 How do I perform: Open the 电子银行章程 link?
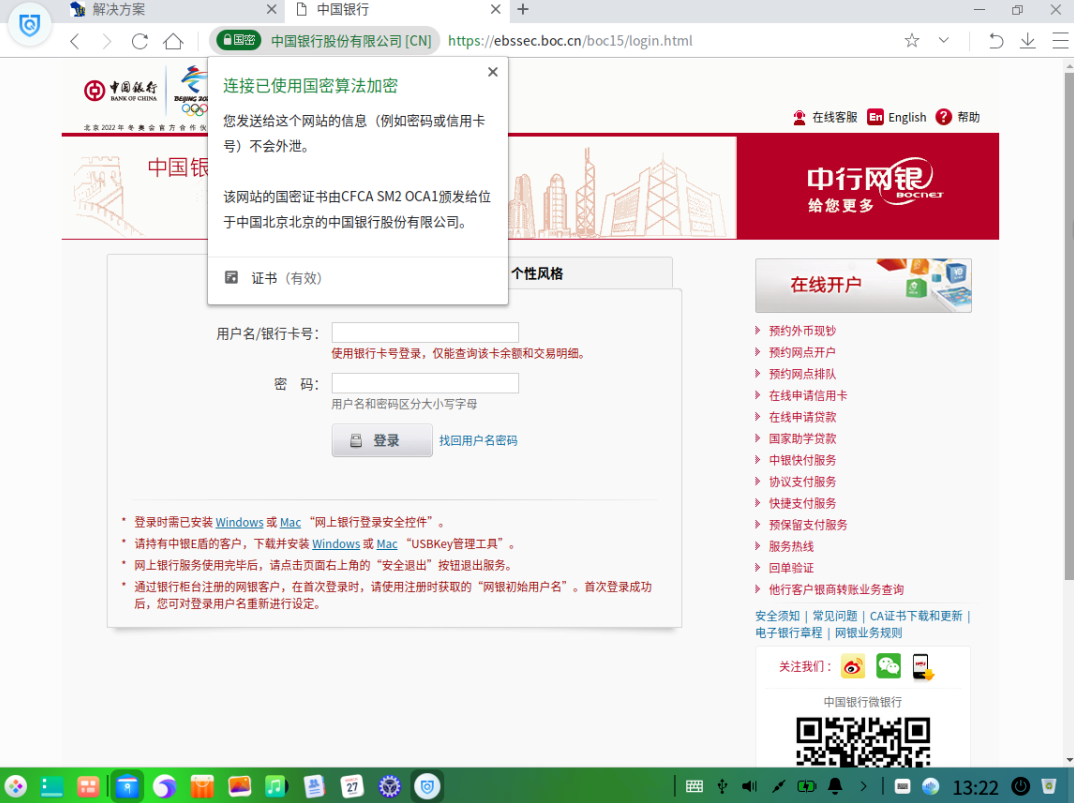click(x=788, y=633)
